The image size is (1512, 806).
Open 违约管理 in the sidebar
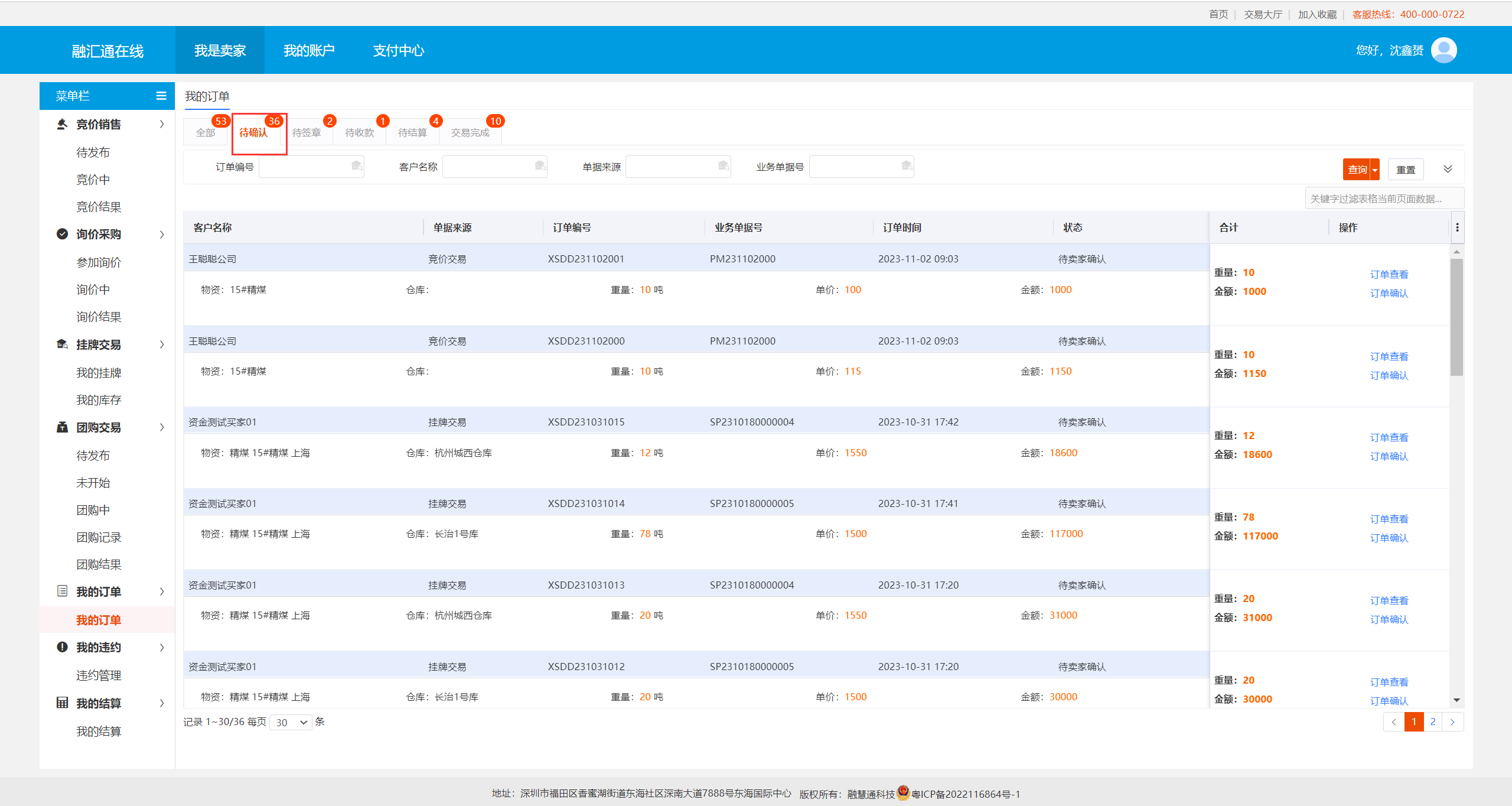tap(99, 675)
